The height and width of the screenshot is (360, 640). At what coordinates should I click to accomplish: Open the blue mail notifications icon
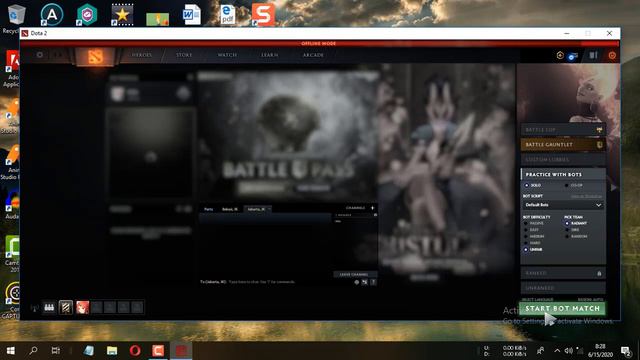pos(573,56)
